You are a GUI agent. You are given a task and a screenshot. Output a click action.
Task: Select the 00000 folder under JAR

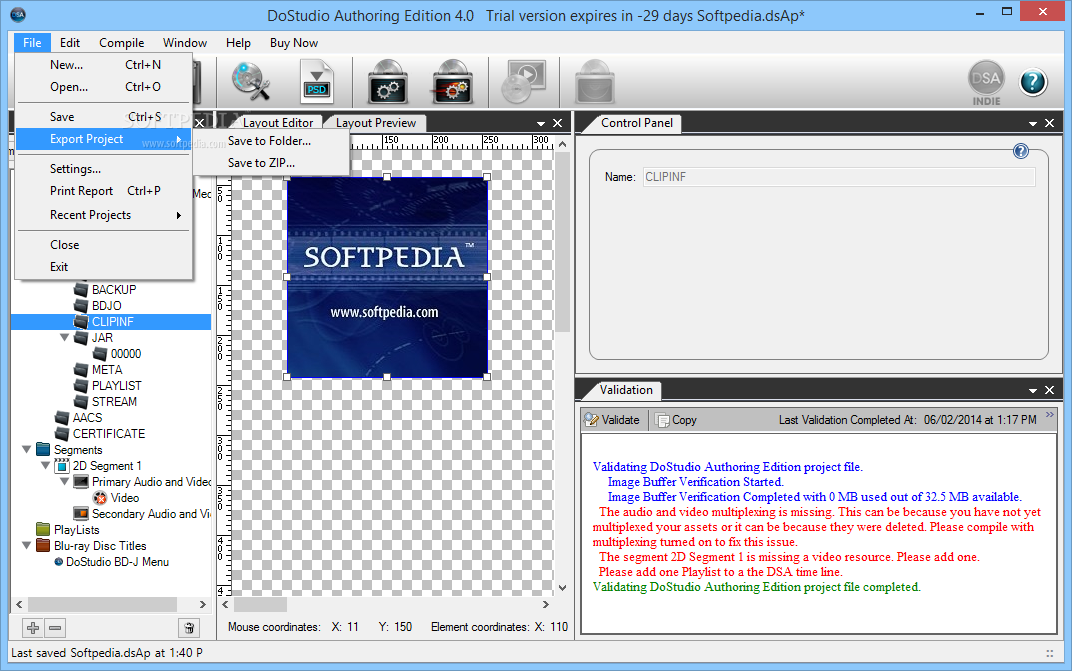click(117, 354)
